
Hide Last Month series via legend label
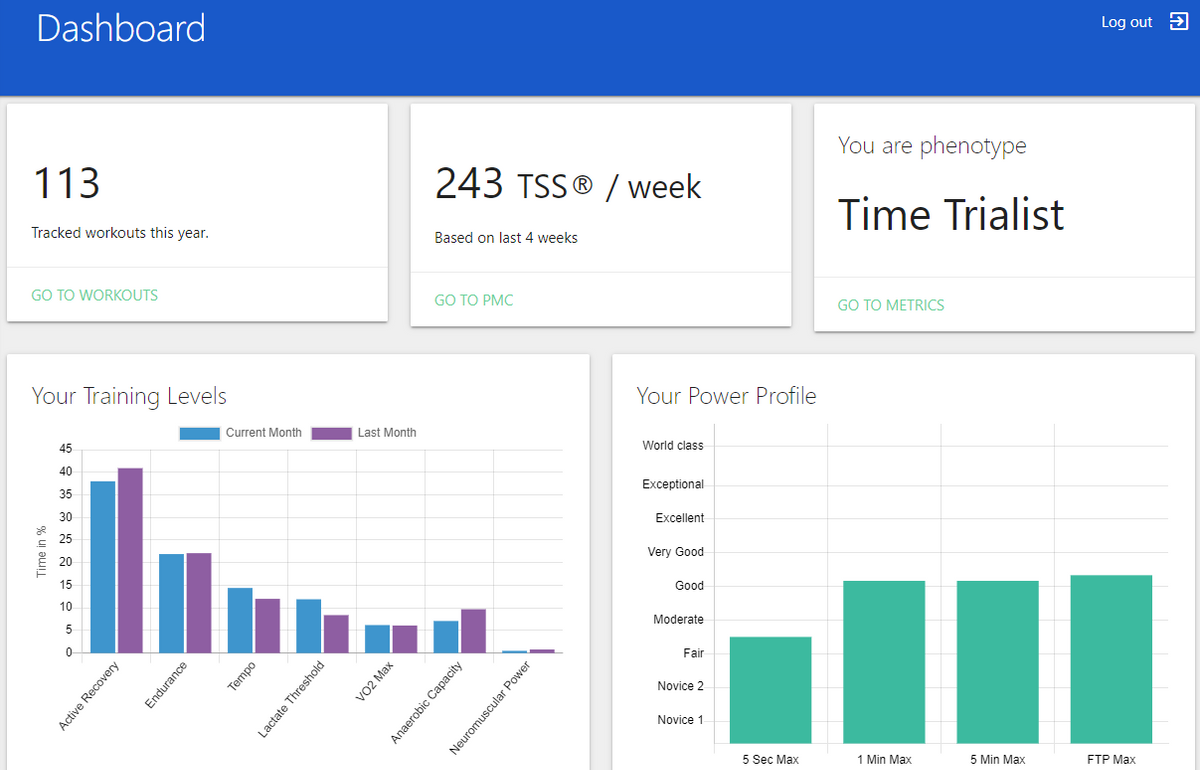(x=386, y=433)
